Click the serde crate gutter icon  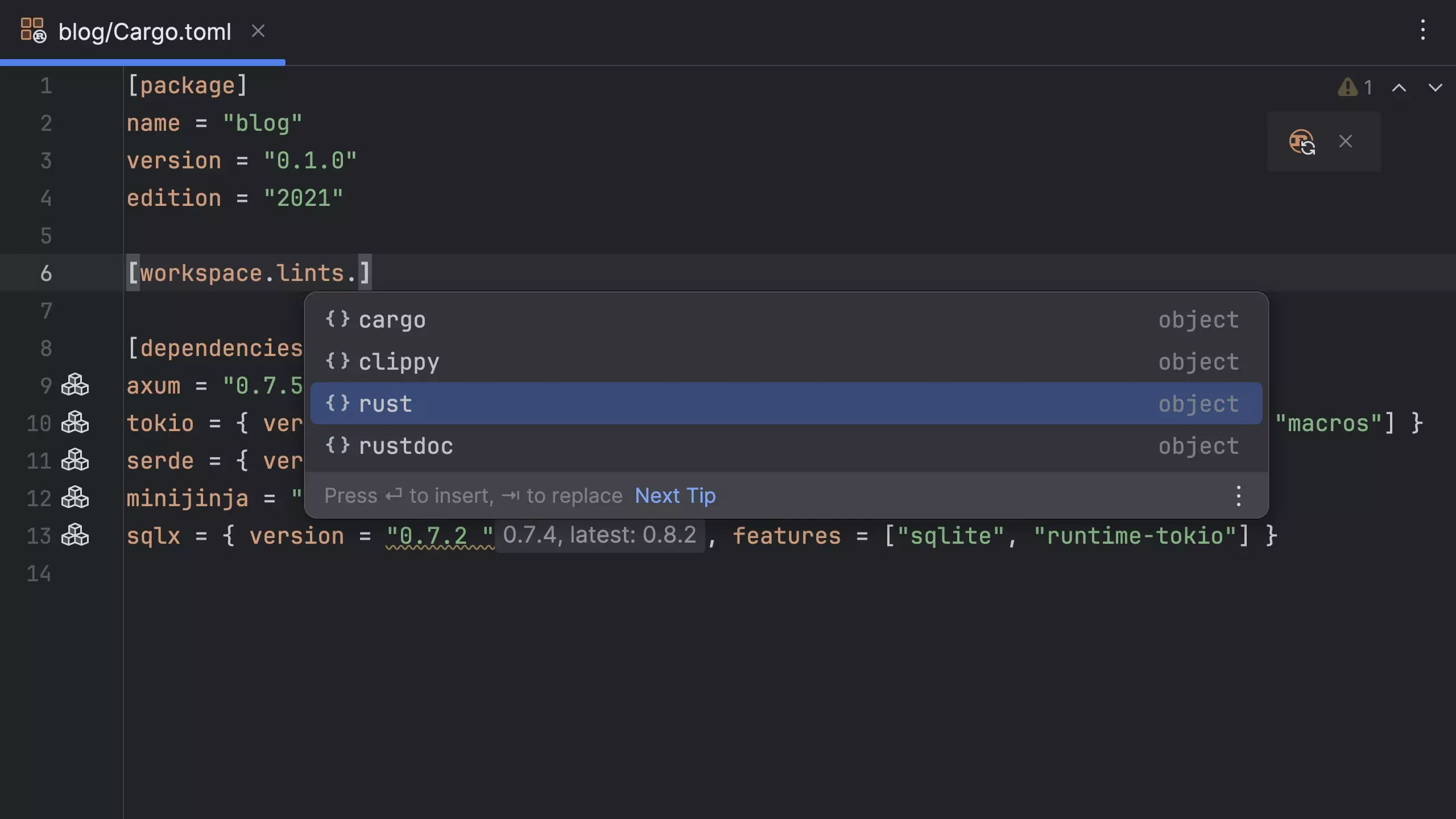(x=75, y=460)
